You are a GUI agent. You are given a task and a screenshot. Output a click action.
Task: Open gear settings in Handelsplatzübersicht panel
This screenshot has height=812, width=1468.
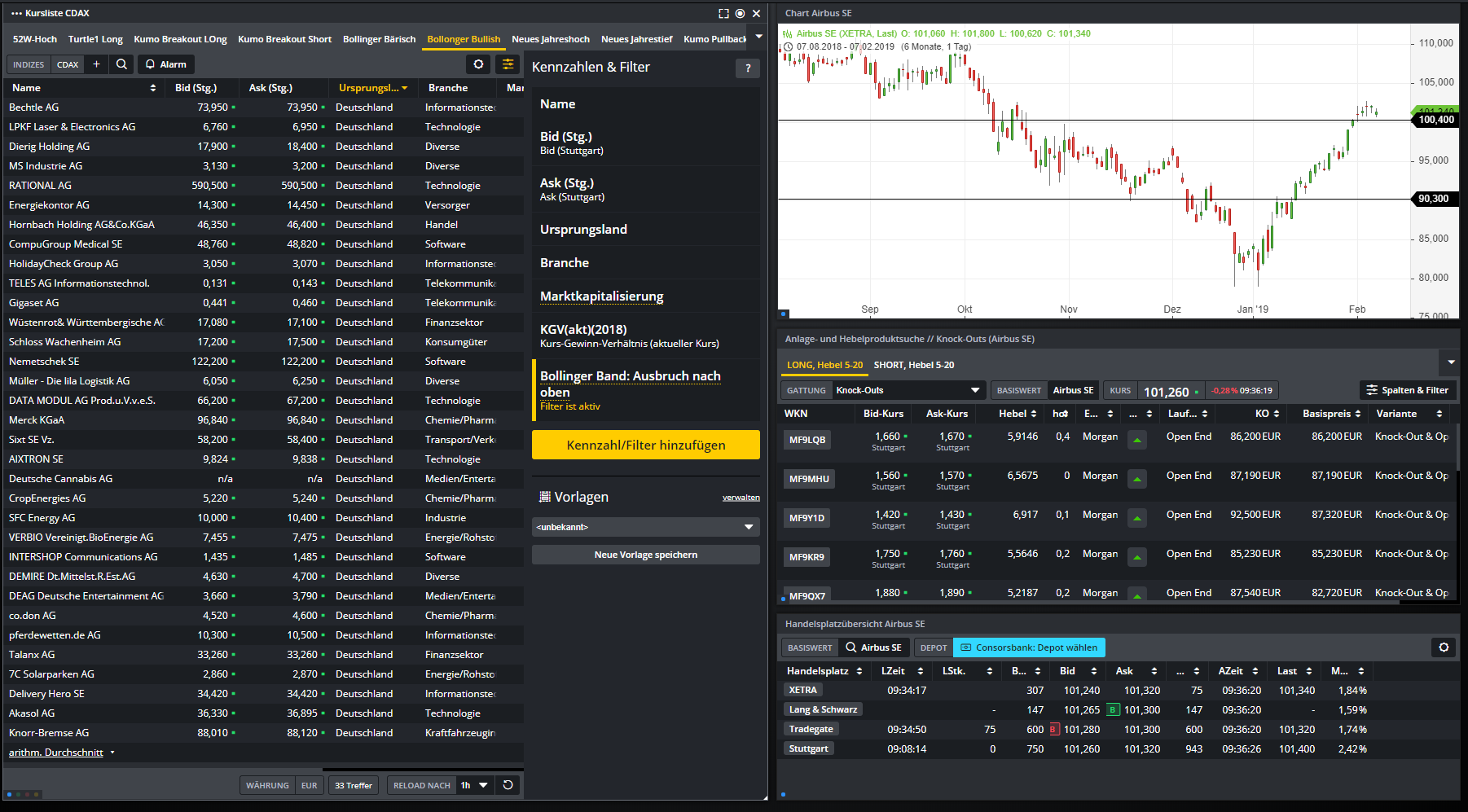click(1444, 647)
